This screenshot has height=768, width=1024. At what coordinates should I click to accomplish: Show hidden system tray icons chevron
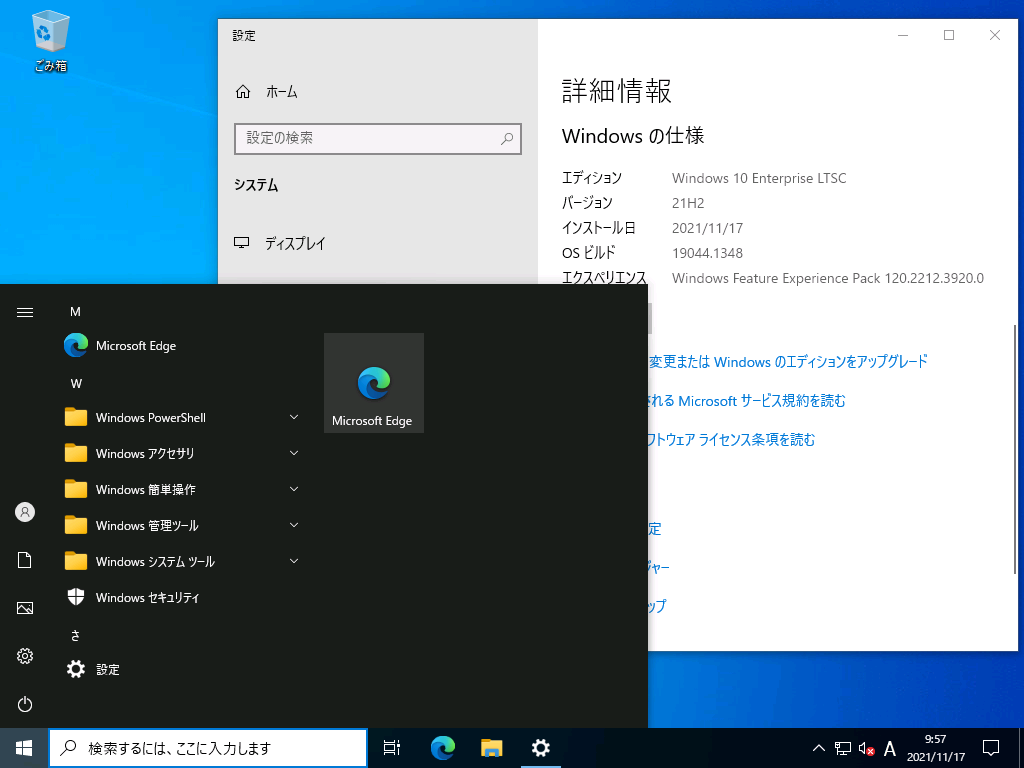click(x=818, y=748)
